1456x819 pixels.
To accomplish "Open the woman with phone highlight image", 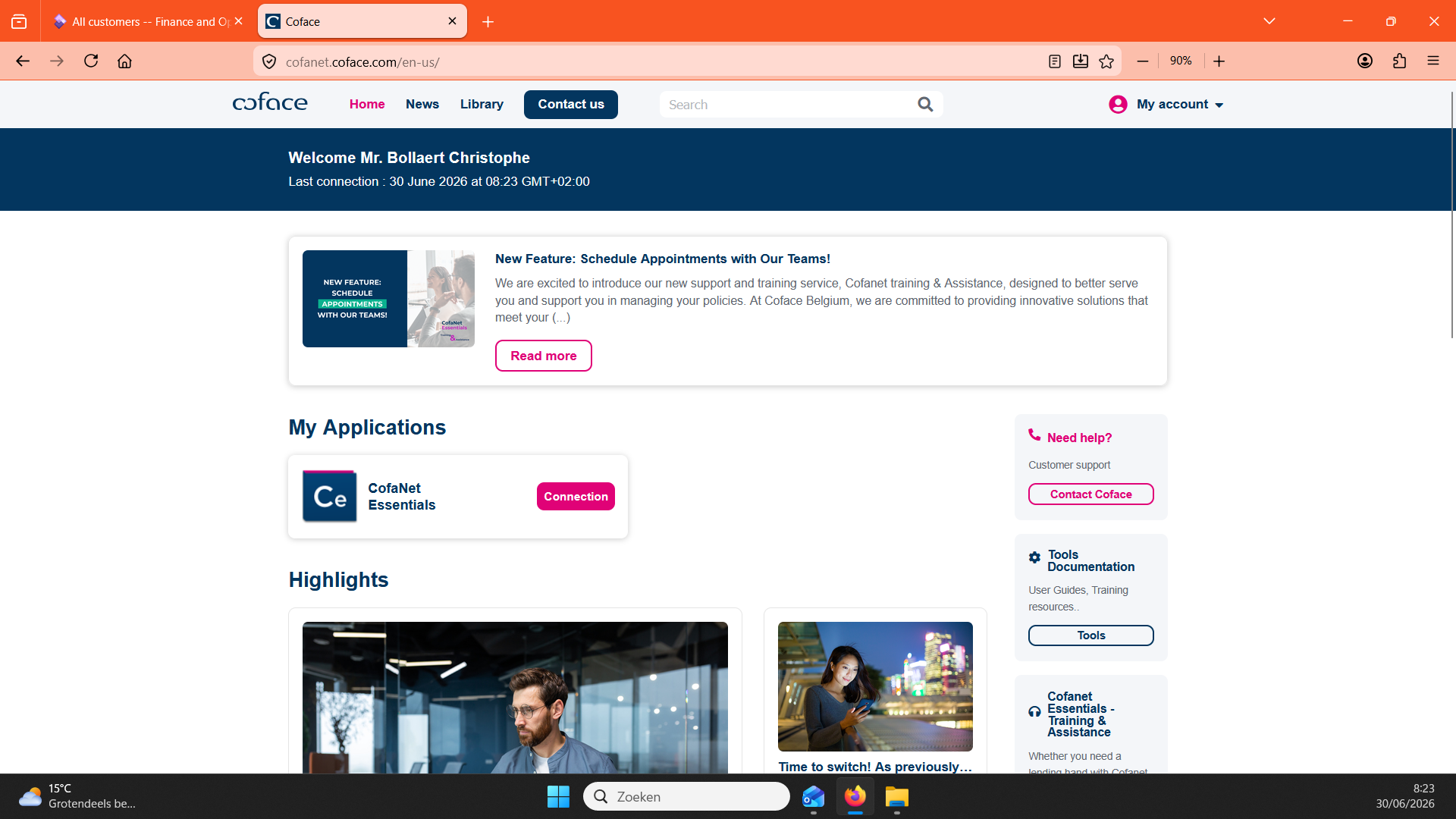I will 875,686.
